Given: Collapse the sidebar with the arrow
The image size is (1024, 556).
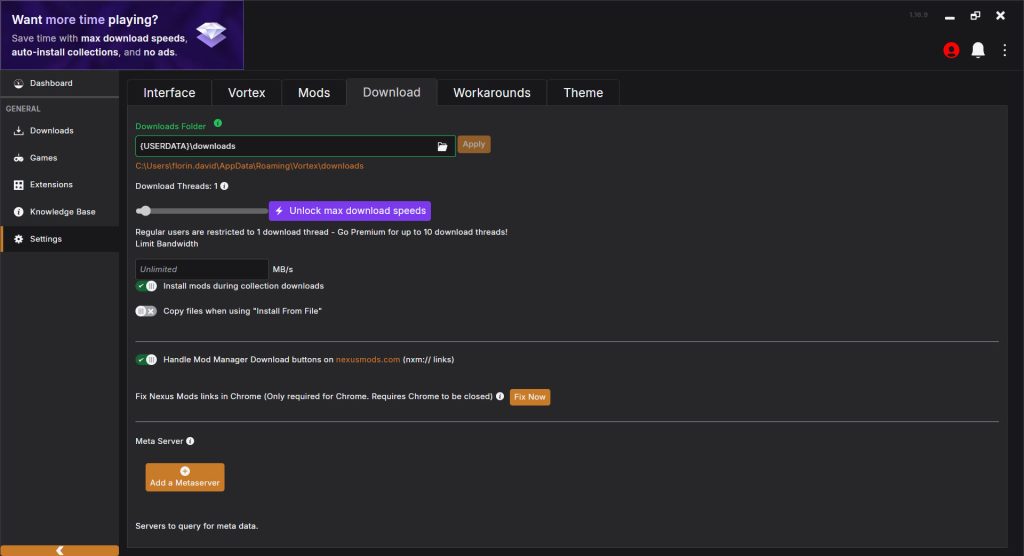Looking at the screenshot, I should [59, 550].
